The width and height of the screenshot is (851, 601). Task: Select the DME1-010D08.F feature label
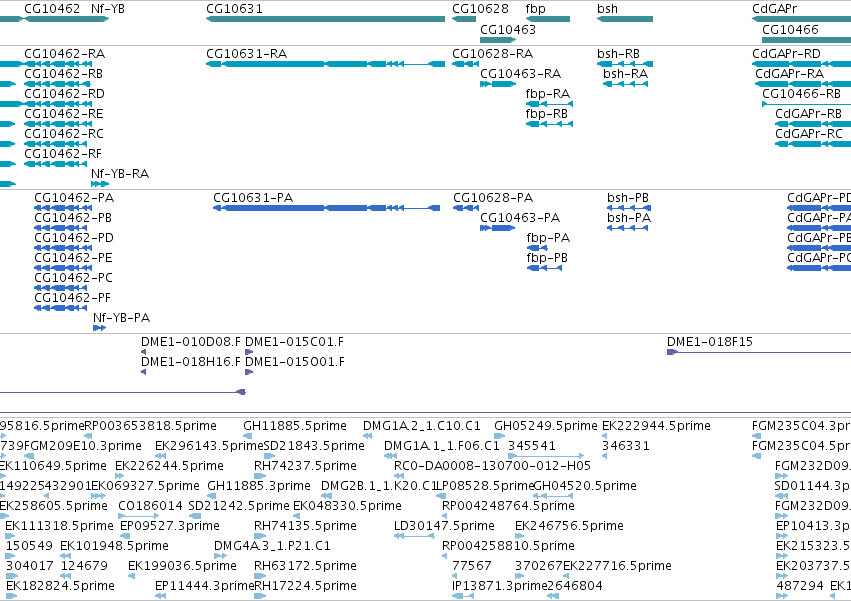click(x=190, y=342)
